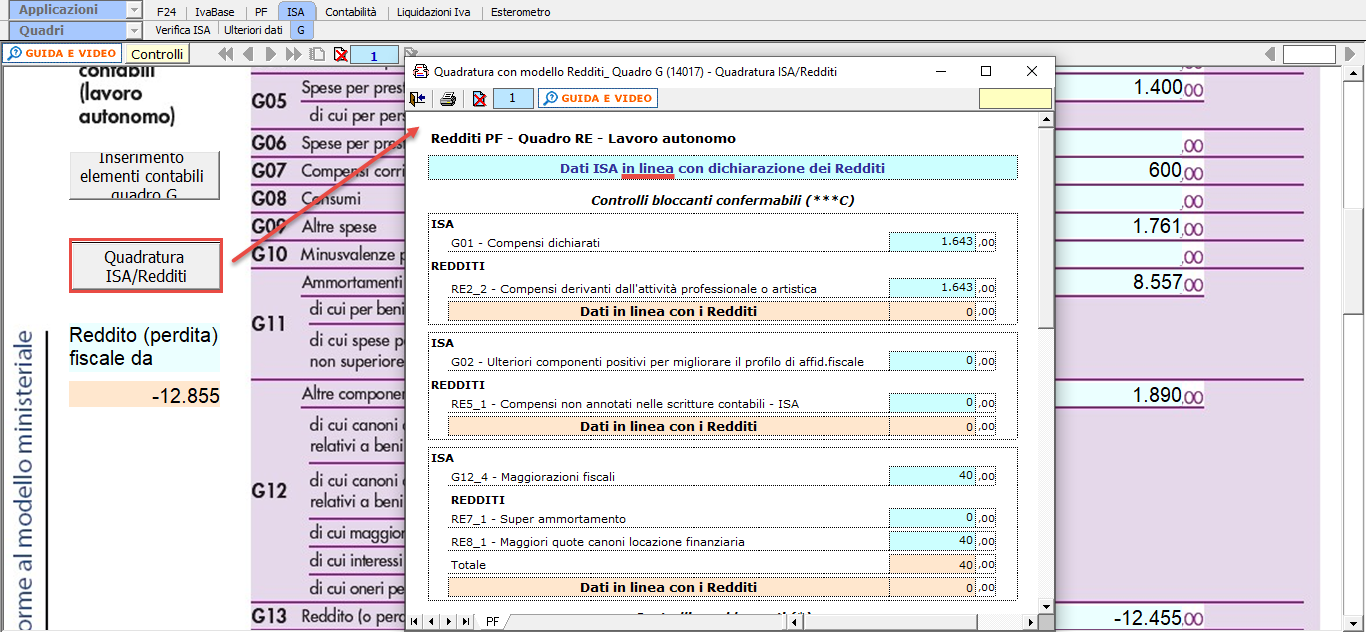Select the Verifica ISA sub-tab
The height and width of the screenshot is (632, 1366).
(x=183, y=30)
